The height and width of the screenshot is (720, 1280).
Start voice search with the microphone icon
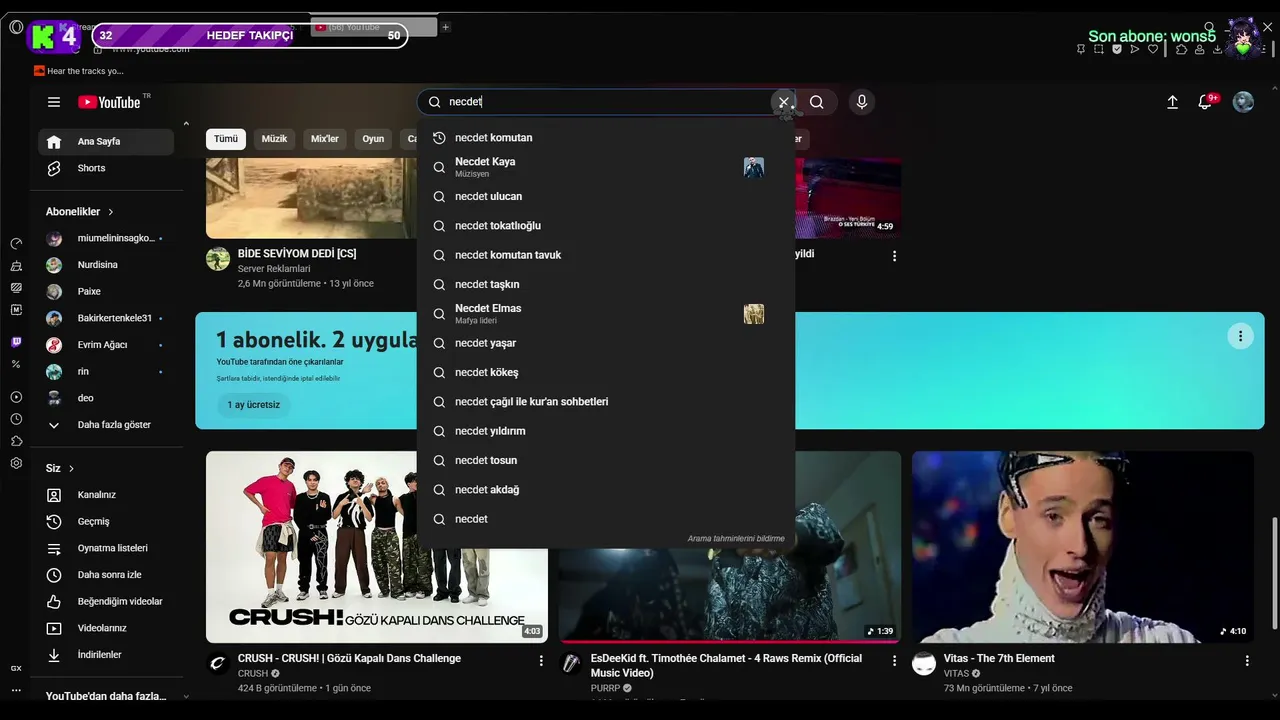click(862, 102)
